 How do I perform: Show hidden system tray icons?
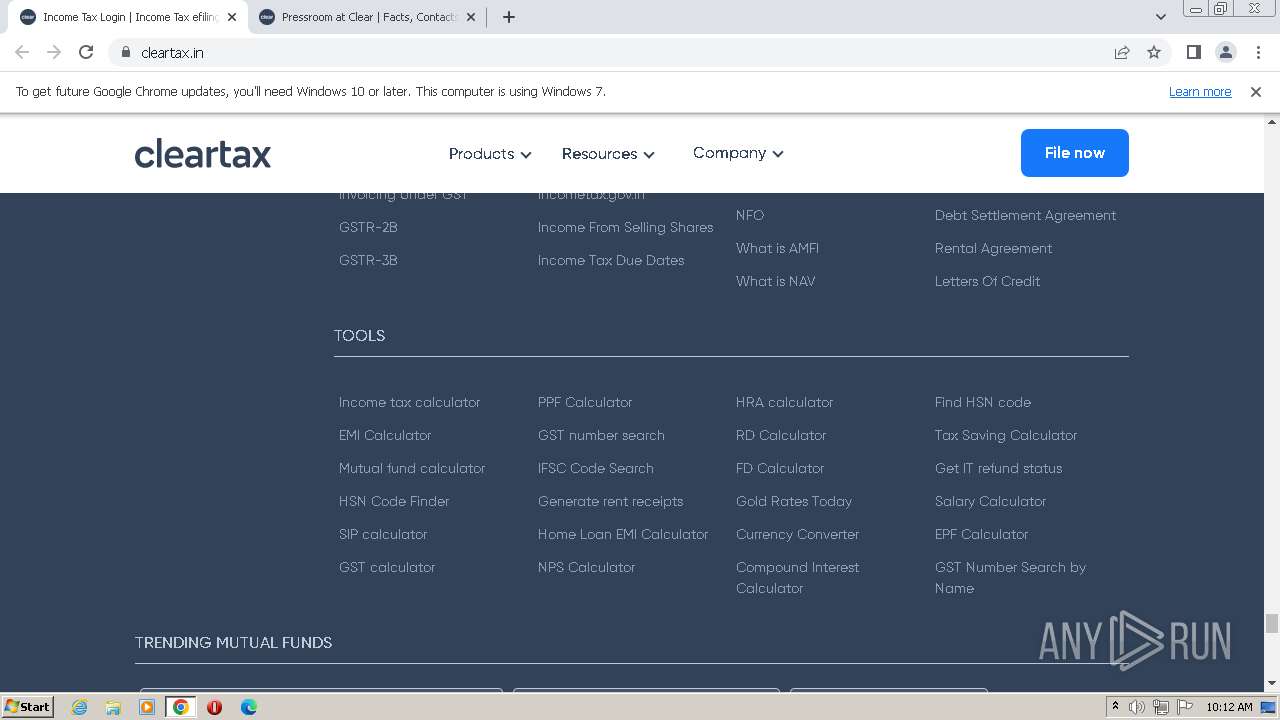pos(1115,707)
